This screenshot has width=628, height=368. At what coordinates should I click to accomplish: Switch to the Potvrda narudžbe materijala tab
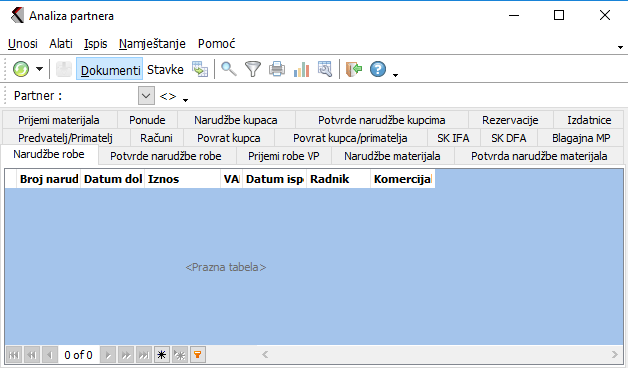coord(539,156)
